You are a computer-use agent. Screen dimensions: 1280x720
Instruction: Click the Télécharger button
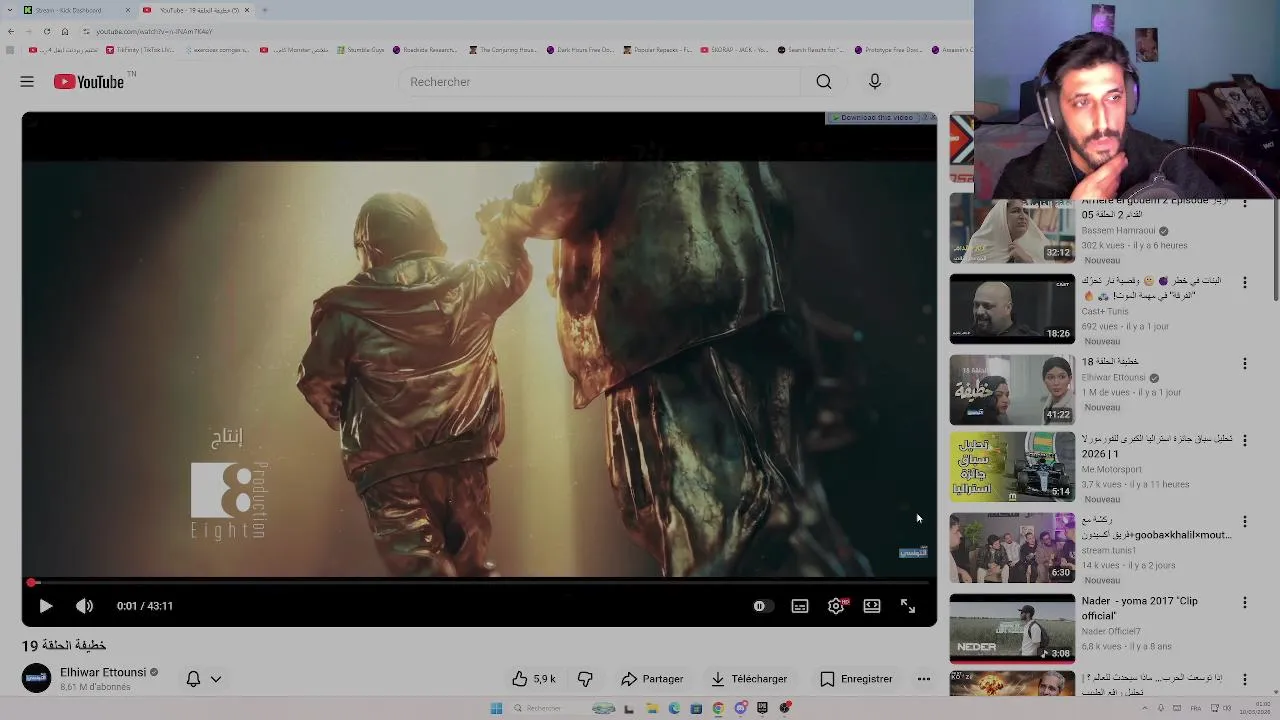coord(749,679)
